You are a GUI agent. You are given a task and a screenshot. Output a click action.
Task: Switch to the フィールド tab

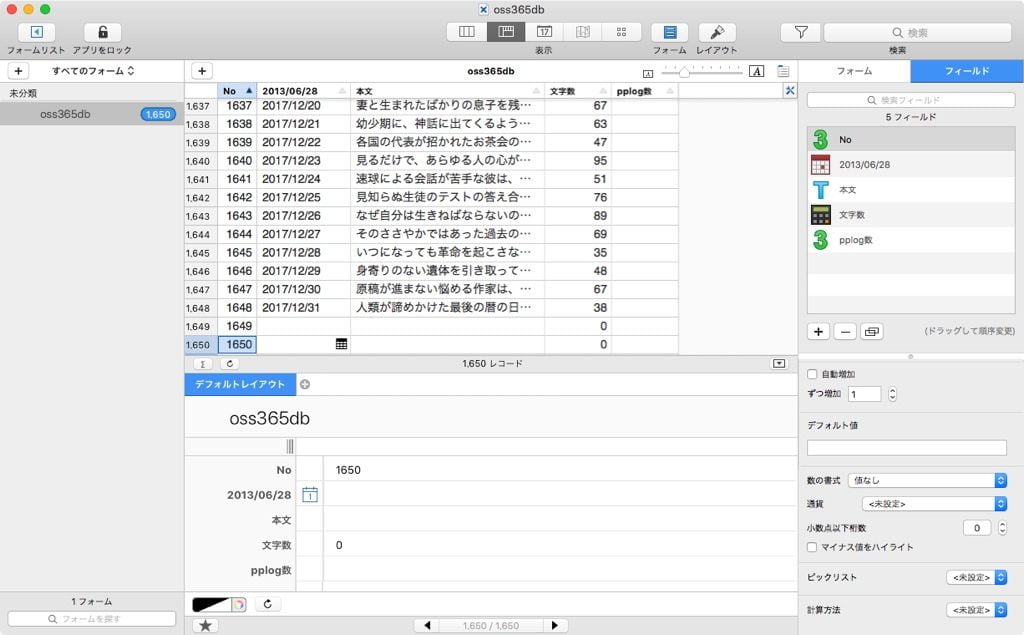pos(967,71)
